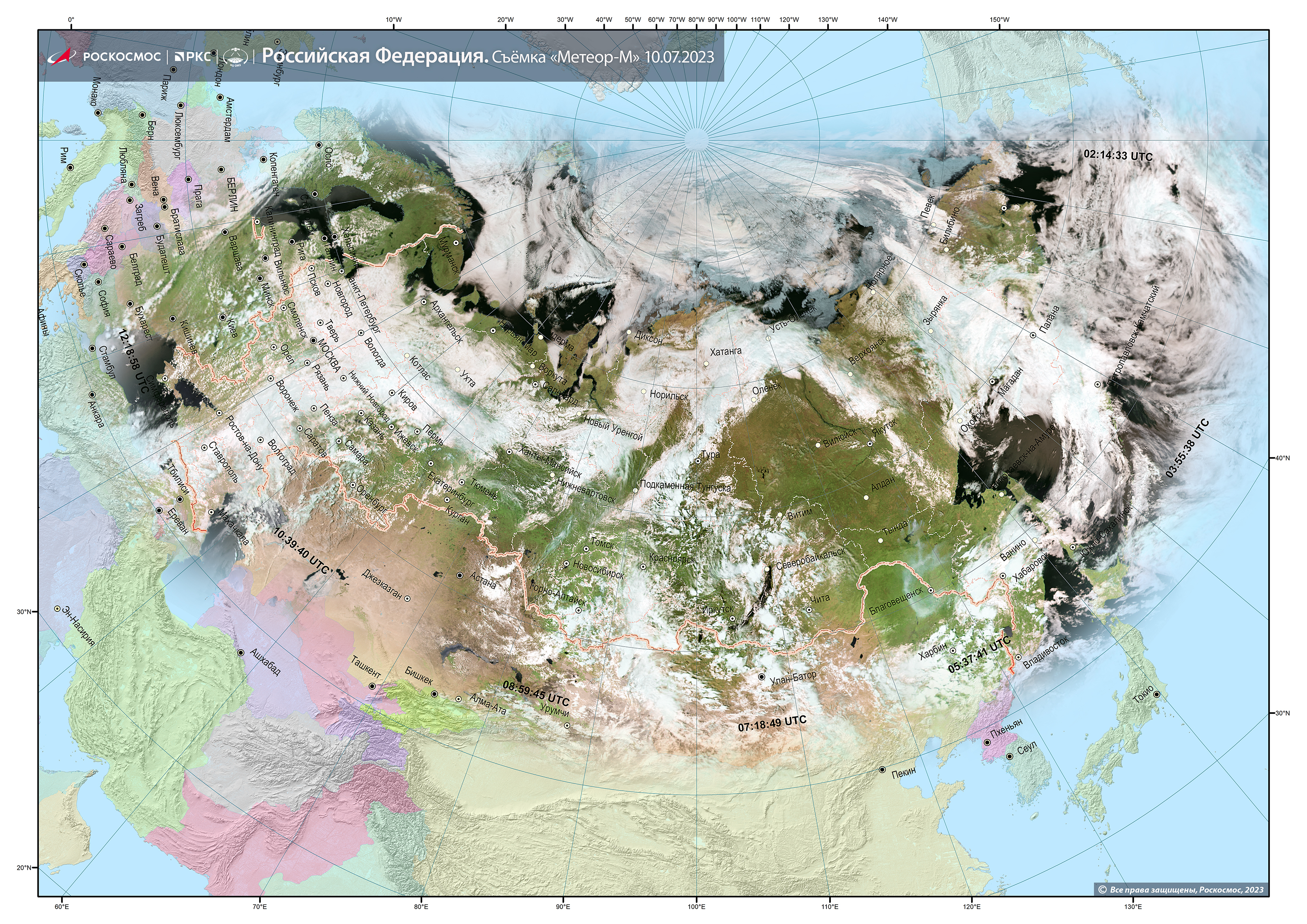Click the Ashgabat (Ашхабад) city marker

click(241, 652)
